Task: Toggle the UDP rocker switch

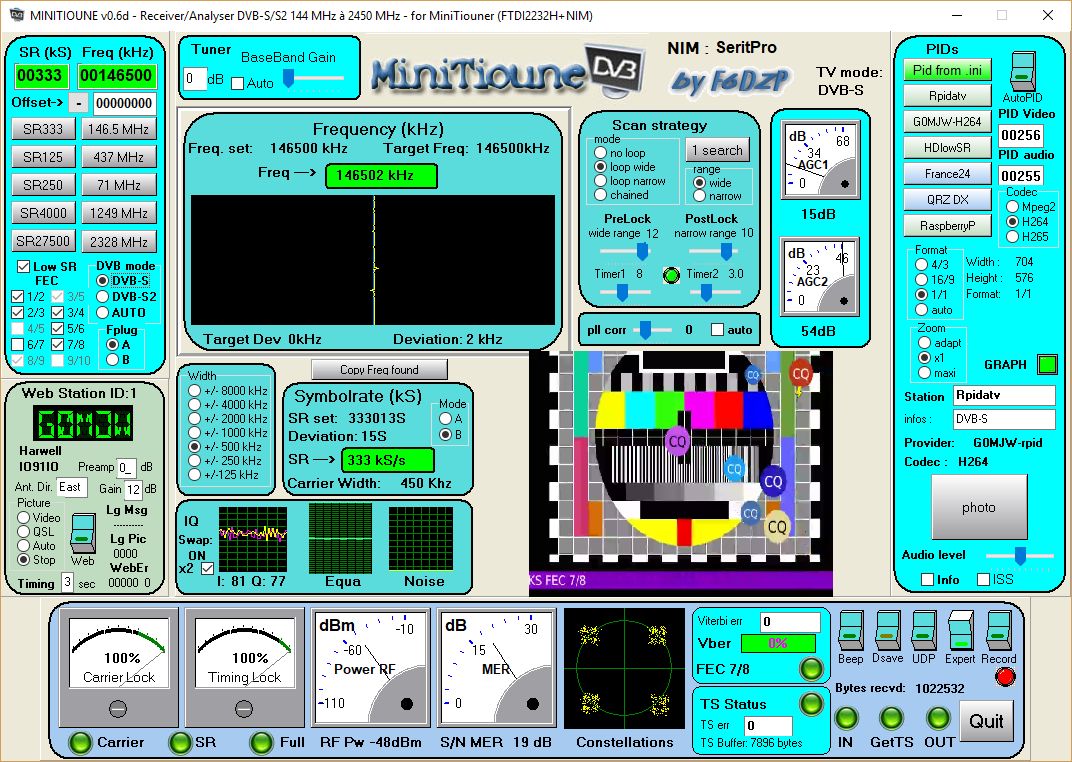Action: click(x=923, y=630)
